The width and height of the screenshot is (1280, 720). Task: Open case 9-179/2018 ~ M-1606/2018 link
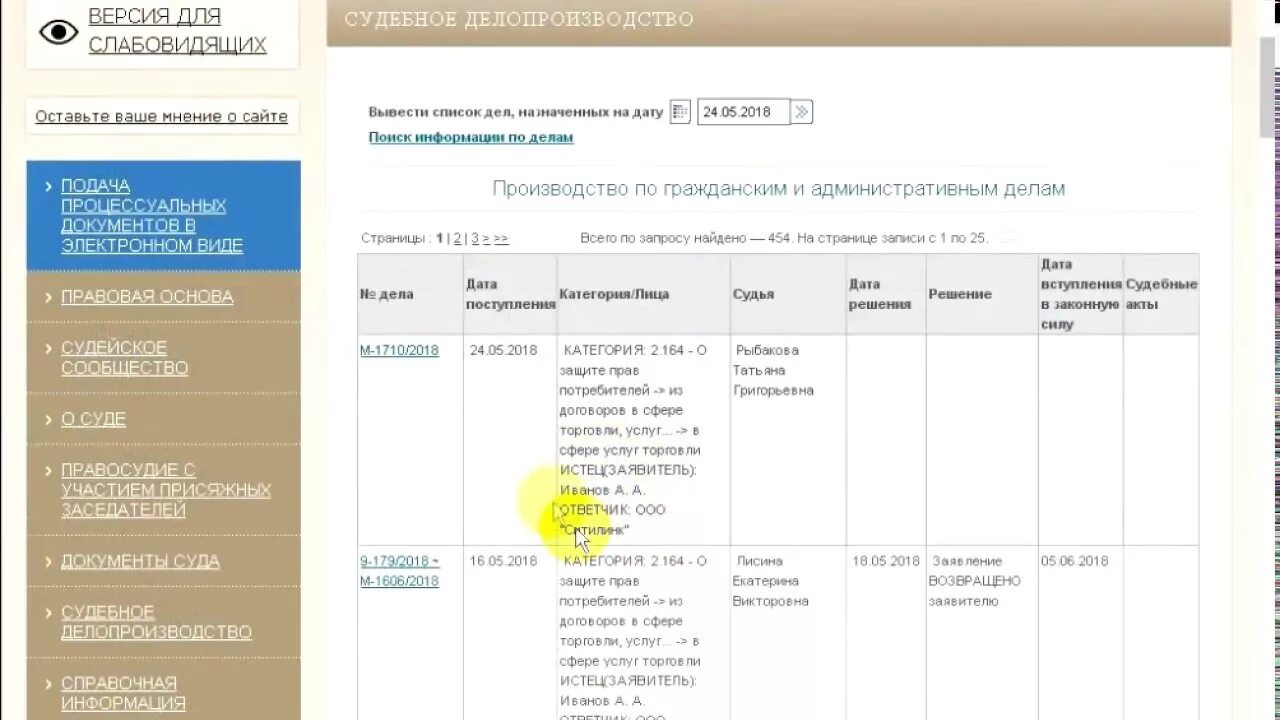[399, 571]
